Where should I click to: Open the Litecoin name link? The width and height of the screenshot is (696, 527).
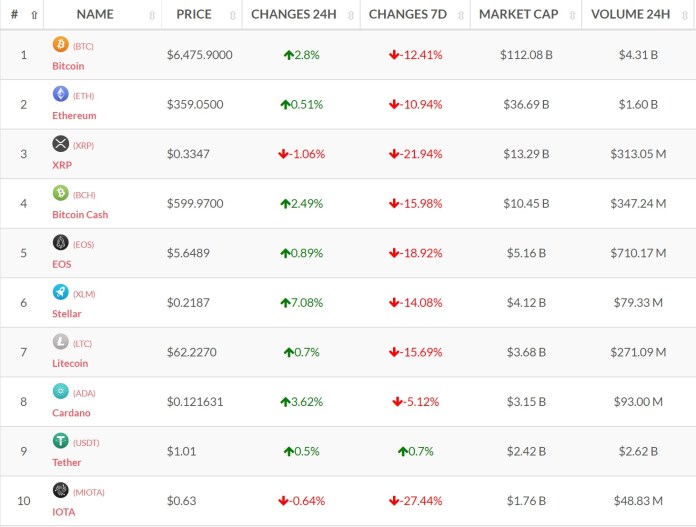70,363
